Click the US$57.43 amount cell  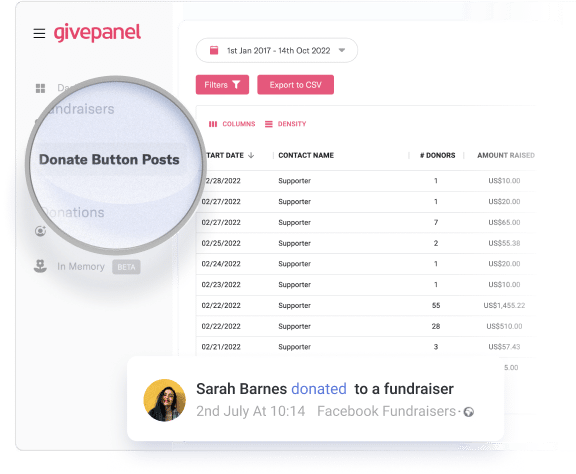click(x=504, y=347)
